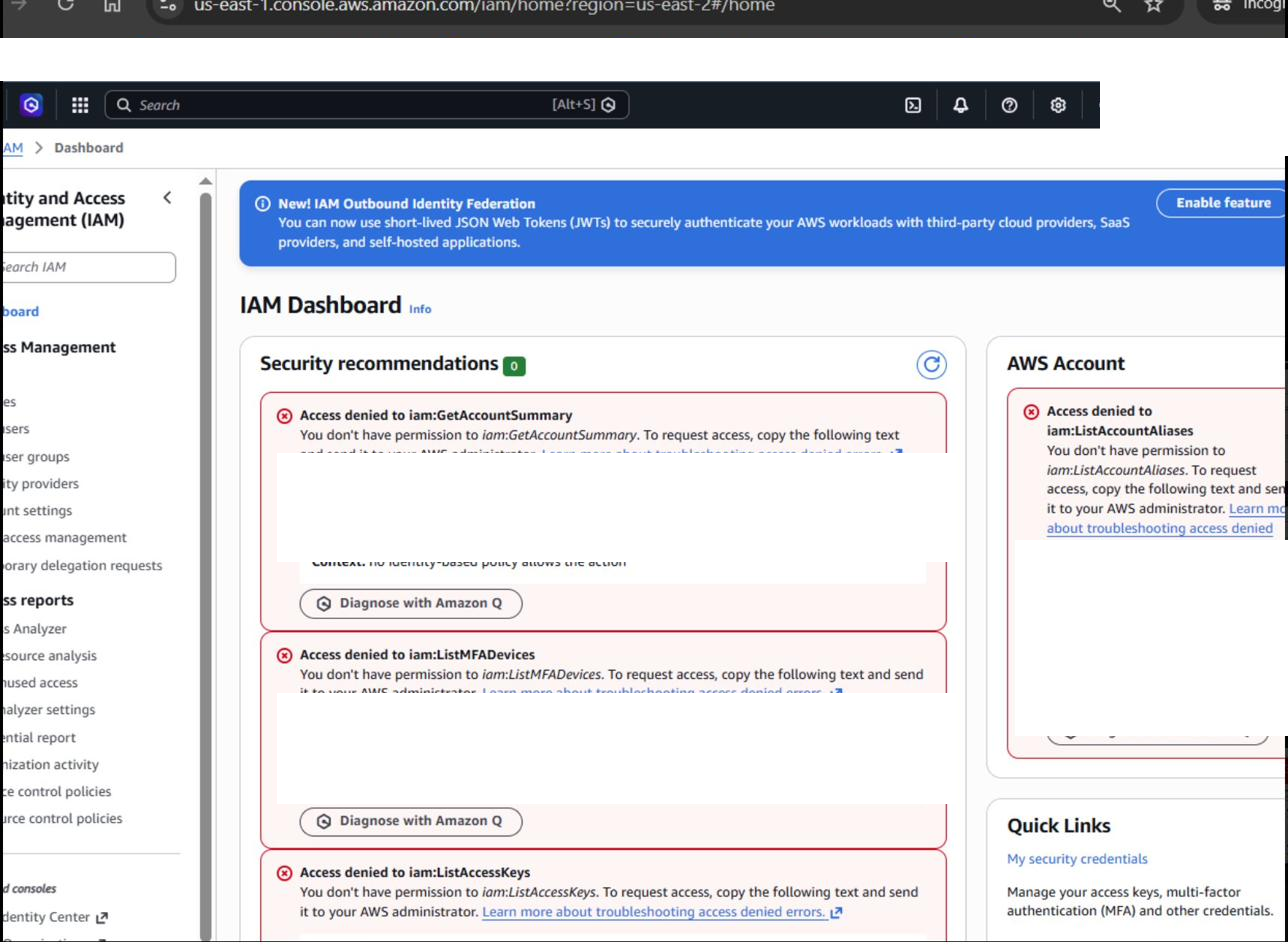Bookmark this page with star icon
The width and height of the screenshot is (1288, 952).
pos(1153,6)
